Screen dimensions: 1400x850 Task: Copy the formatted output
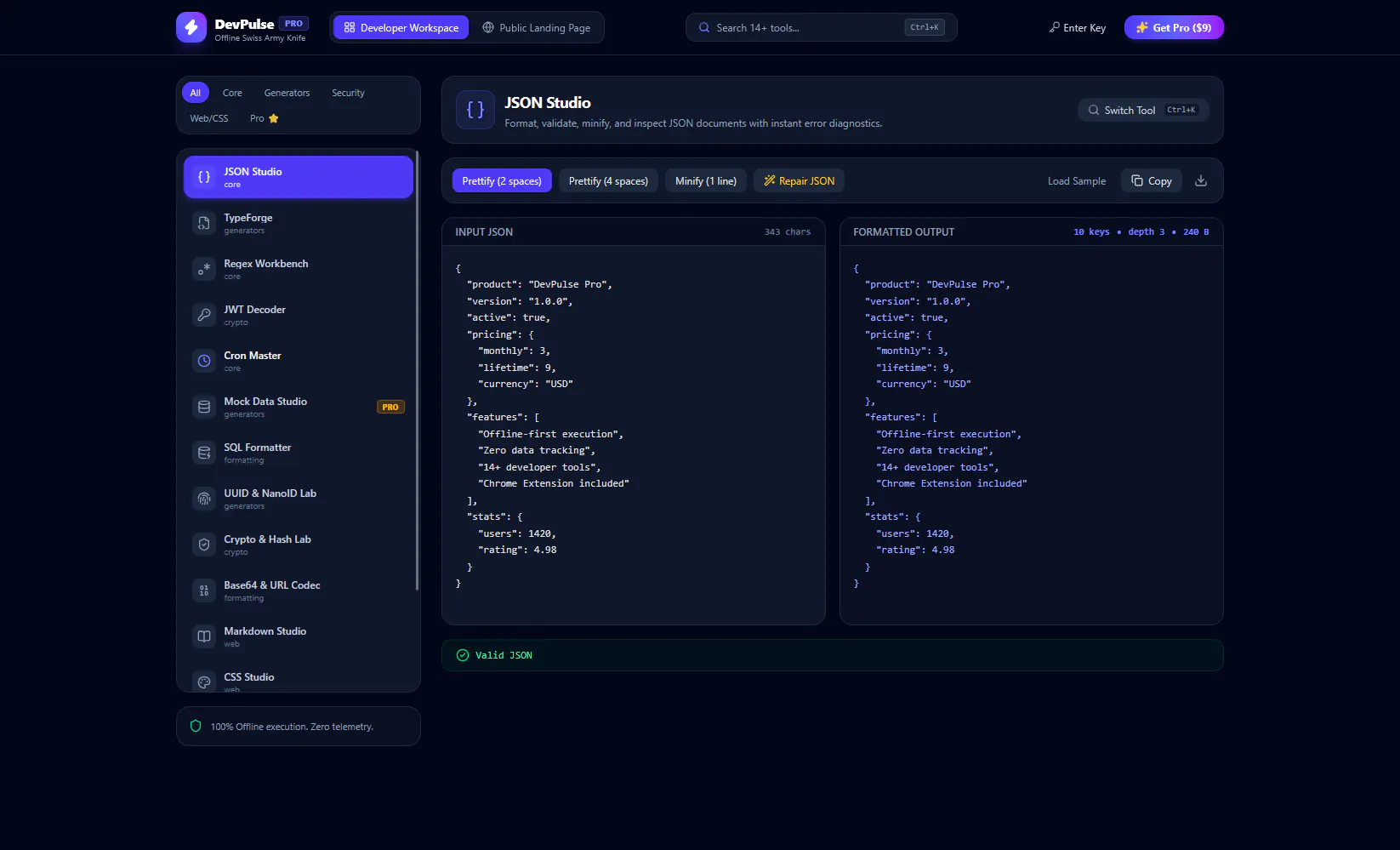[1151, 180]
